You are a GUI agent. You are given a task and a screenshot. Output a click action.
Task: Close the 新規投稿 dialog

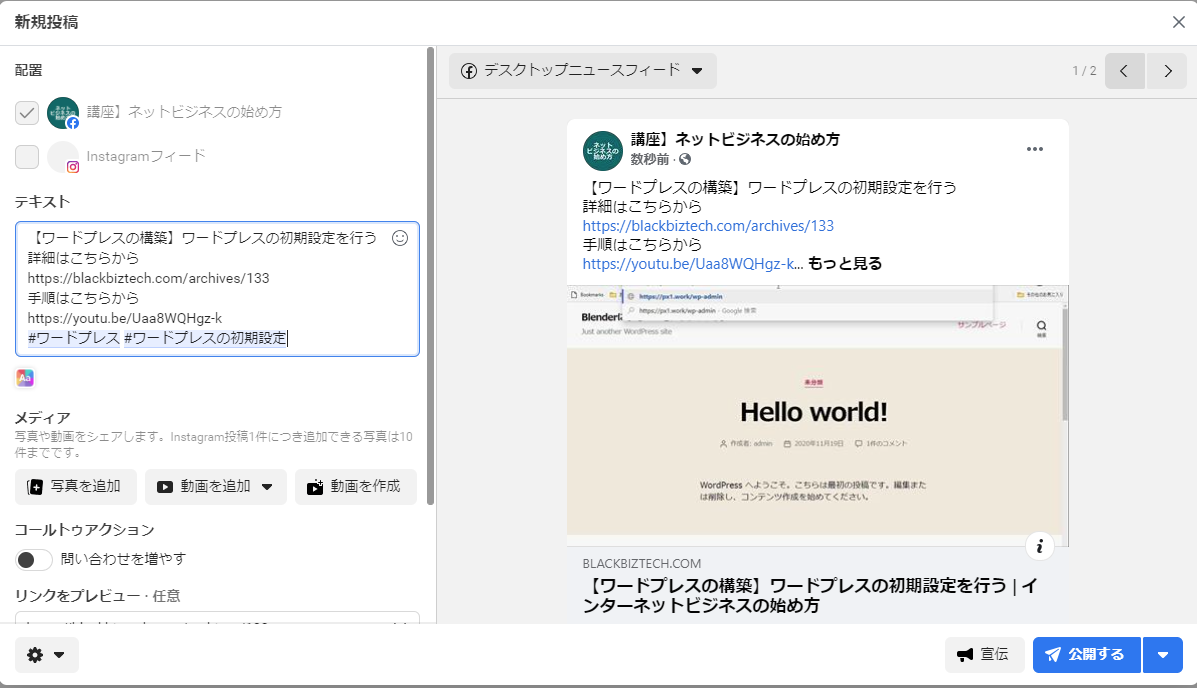tap(1179, 22)
